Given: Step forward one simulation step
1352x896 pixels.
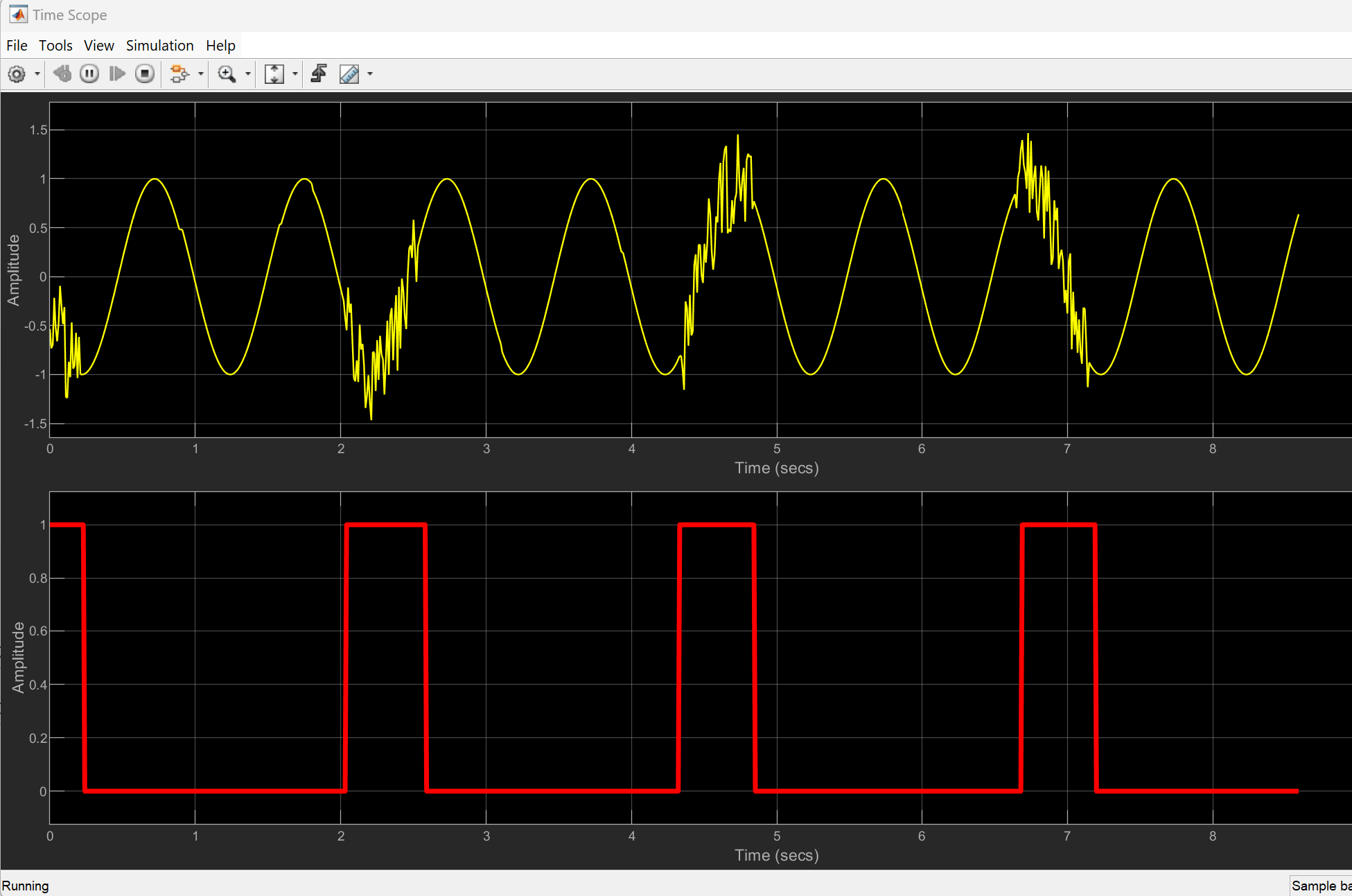Looking at the screenshot, I should point(116,74).
